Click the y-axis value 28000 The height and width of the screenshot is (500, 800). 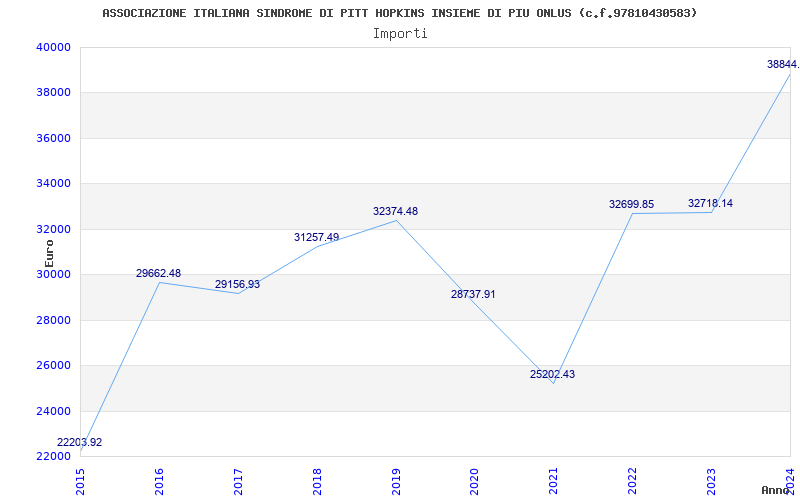pos(53,320)
